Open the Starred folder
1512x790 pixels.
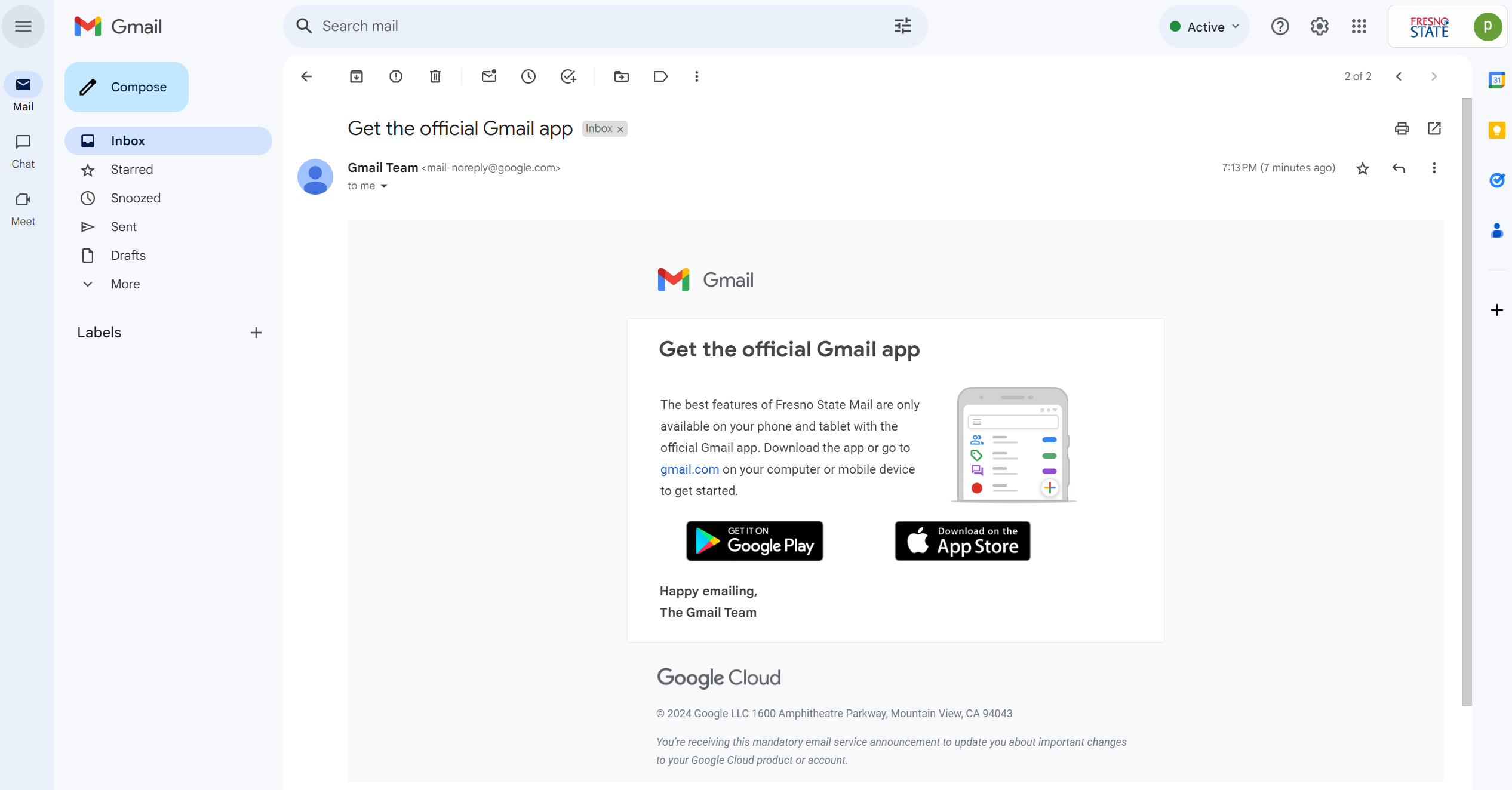(x=168, y=170)
